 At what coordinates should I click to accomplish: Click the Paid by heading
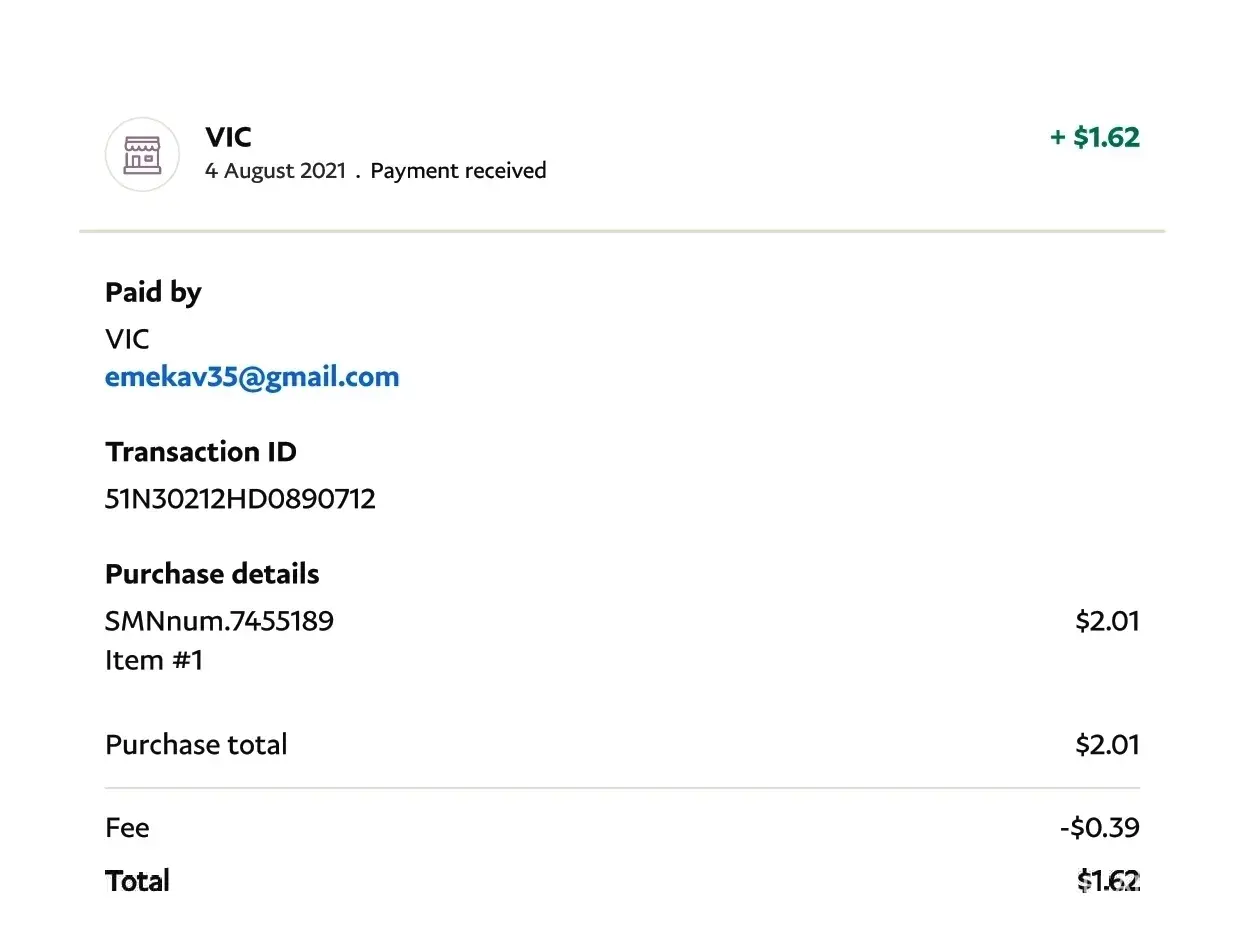tap(153, 293)
